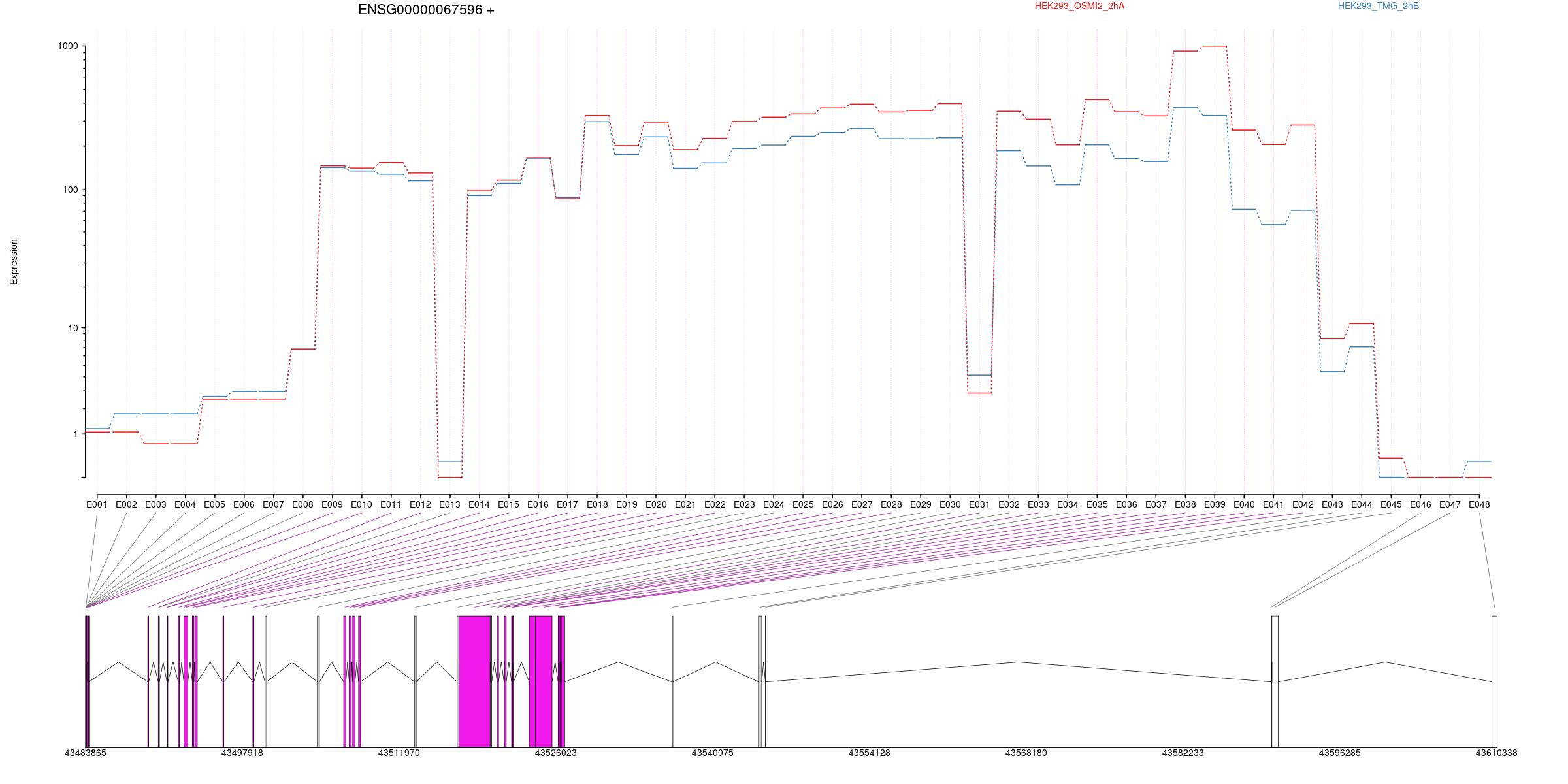Image resolution: width=1568 pixels, height=784 pixels.
Task: Select exon bin label E021
Action: coord(685,504)
